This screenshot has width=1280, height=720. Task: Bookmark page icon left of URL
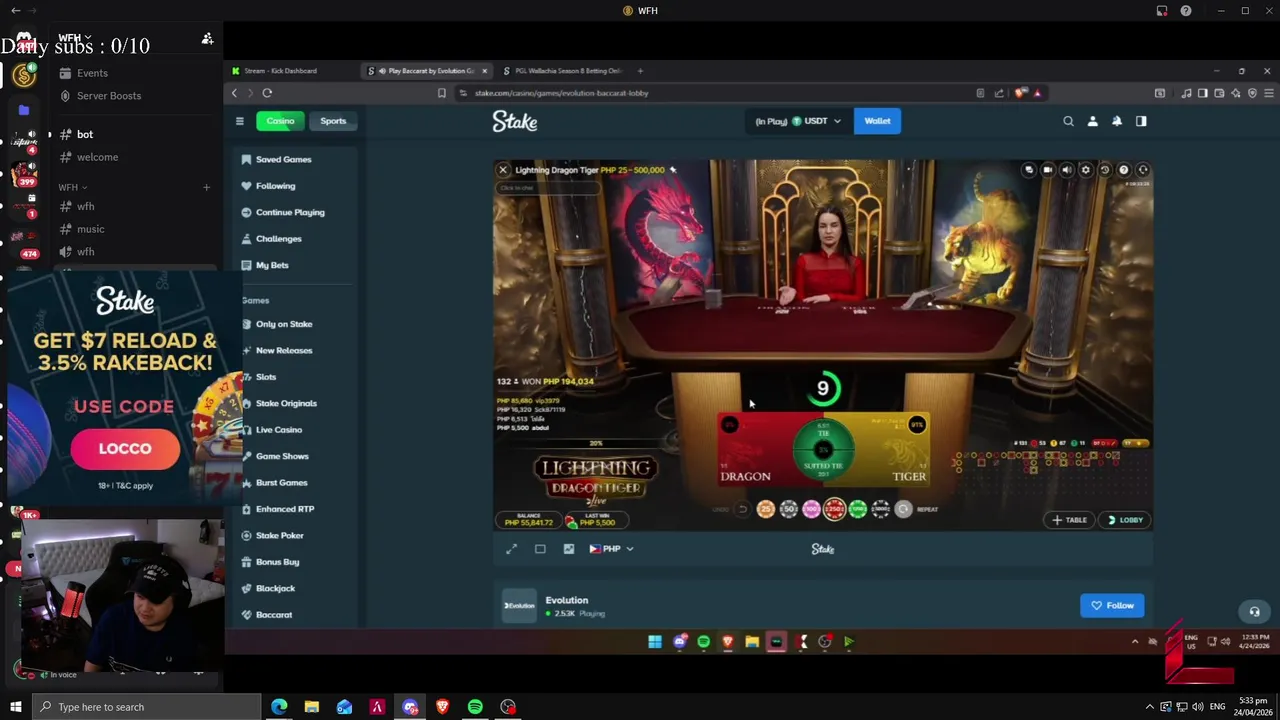tap(441, 93)
